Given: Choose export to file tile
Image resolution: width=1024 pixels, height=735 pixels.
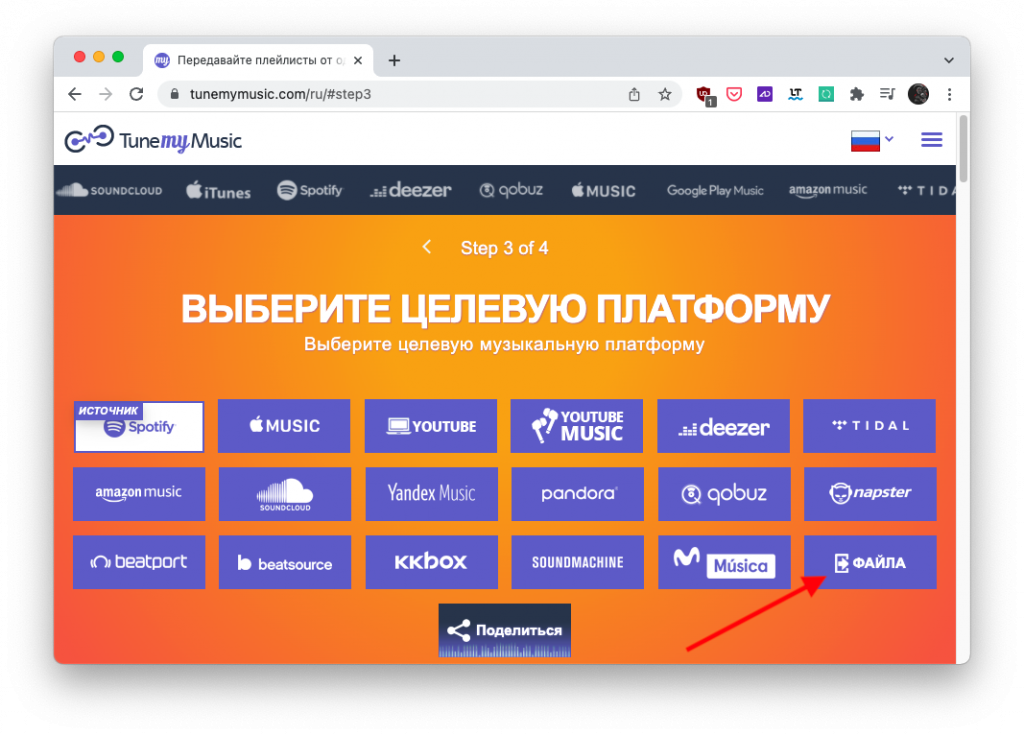Looking at the screenshot, I should 870,562.
